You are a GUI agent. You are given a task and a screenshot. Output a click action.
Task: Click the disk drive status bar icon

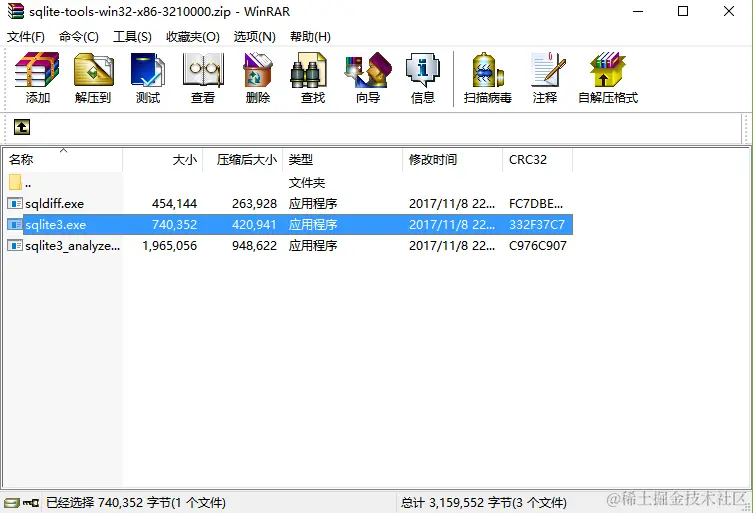point(11,503)
